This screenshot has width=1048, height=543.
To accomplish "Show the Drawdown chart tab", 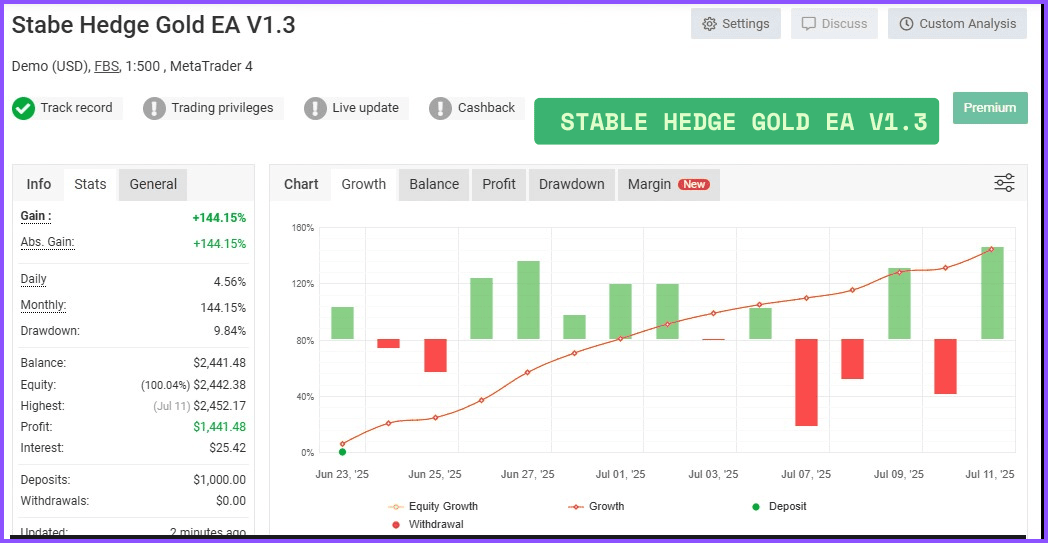I will point(571,184).
